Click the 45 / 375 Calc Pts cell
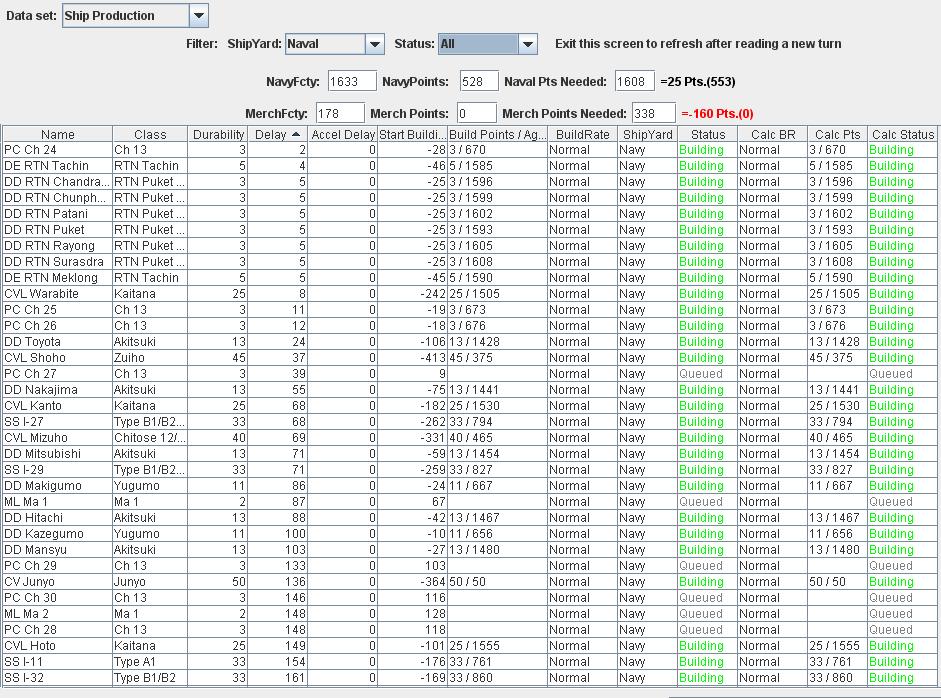The image size is (941, 698). (838, 358)
